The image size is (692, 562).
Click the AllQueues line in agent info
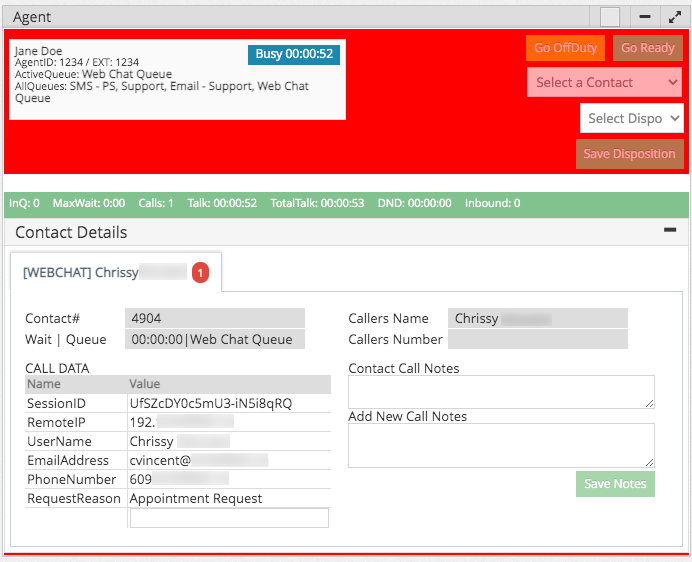162,92
